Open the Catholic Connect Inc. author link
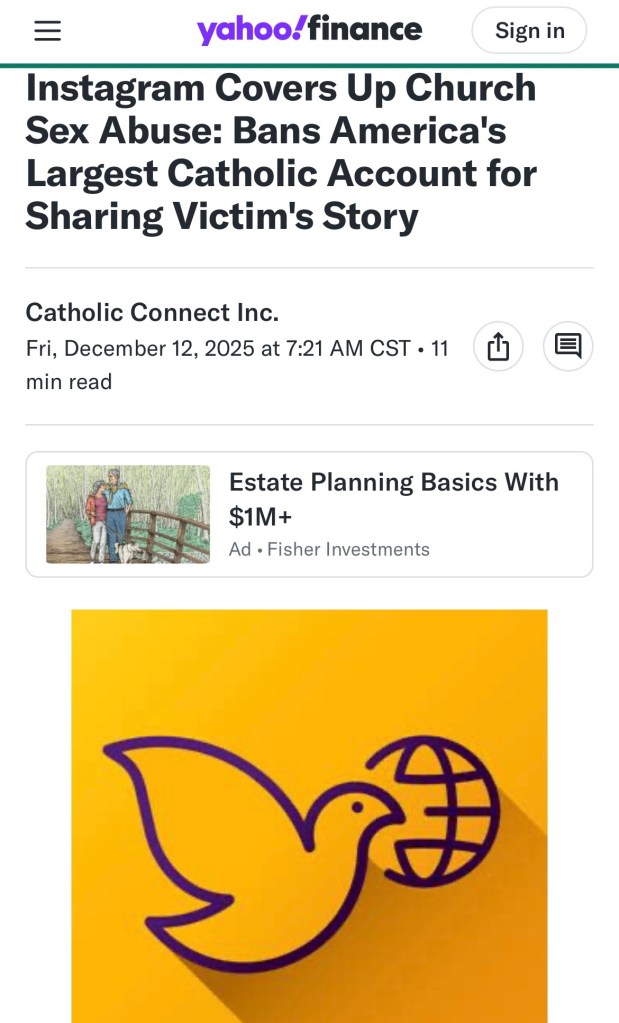Viewport: 619px width, 1023px height. click(x=152, y=312)
